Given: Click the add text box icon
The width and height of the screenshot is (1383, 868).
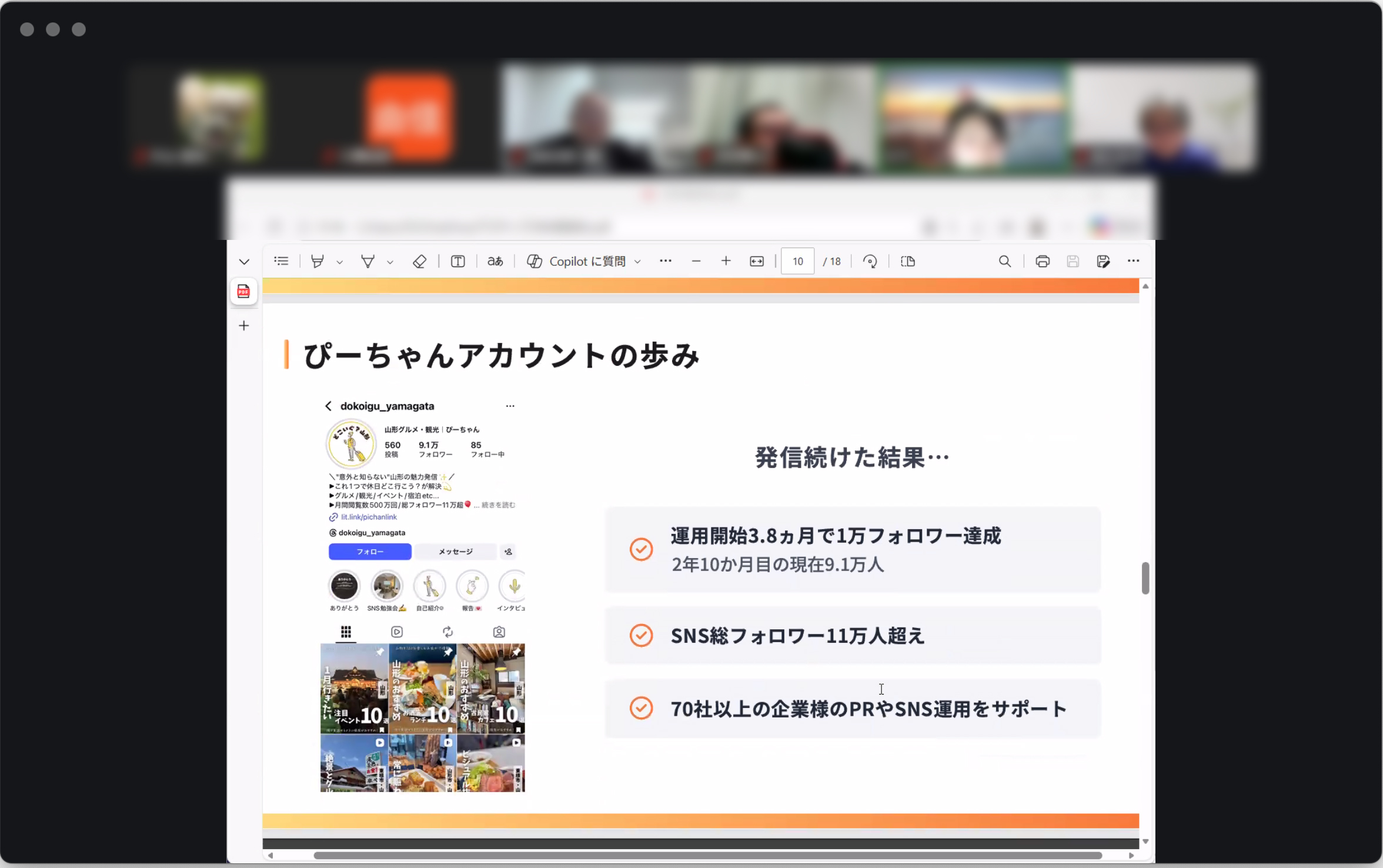Looking at the screenshot, I should pyautogui.click(x=457, y=261).
